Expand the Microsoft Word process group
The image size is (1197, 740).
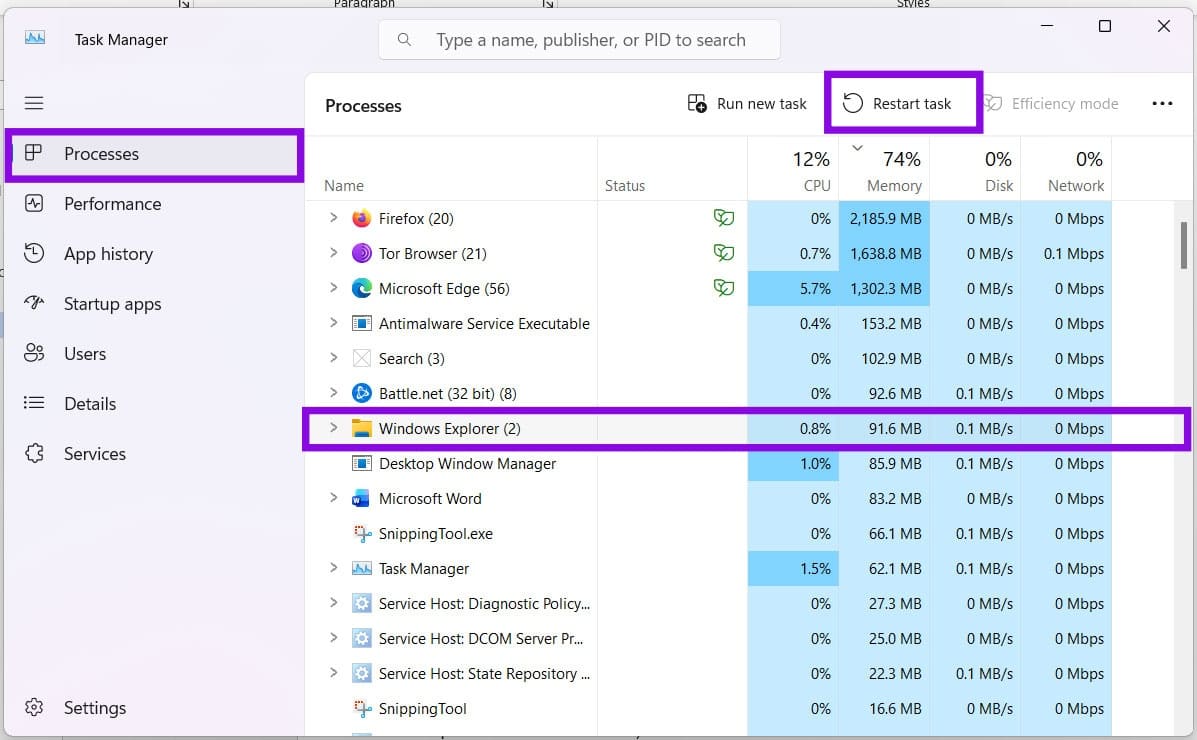tap(334, 498)
